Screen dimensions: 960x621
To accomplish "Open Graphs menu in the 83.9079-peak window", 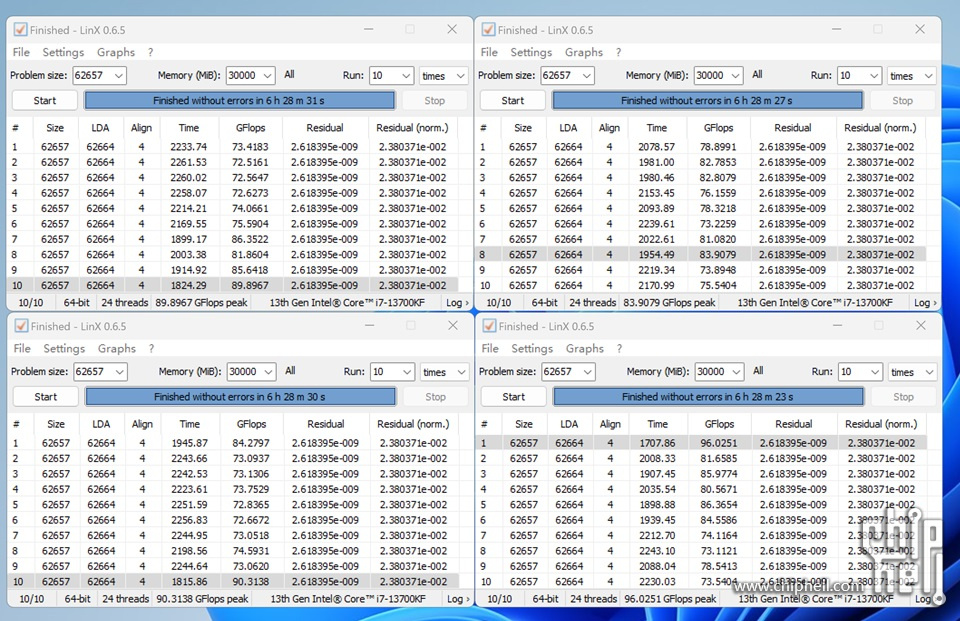I will pos(583,52).
